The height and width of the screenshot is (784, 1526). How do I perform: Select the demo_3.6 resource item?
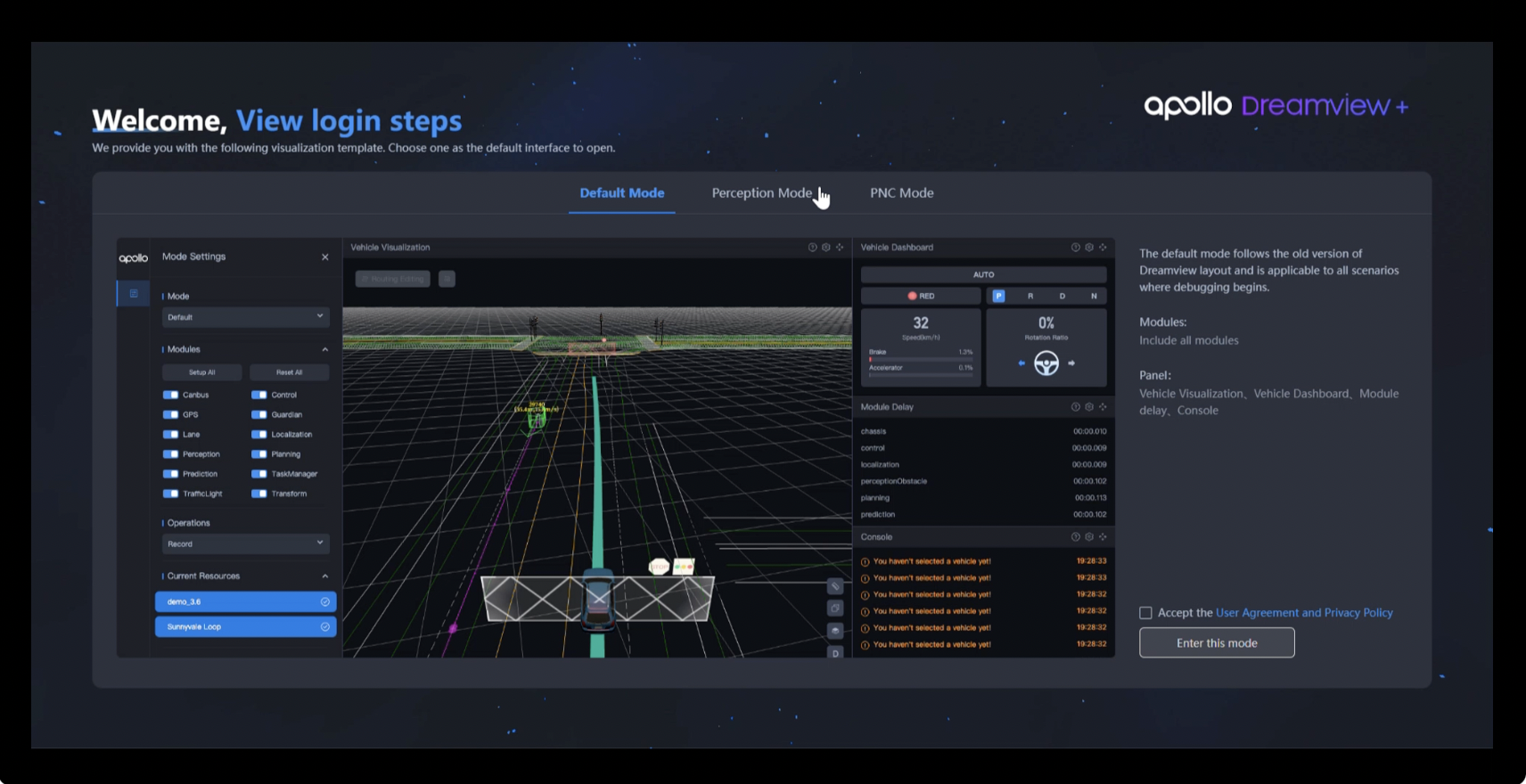pyautogui.click(x=245, y=601)
